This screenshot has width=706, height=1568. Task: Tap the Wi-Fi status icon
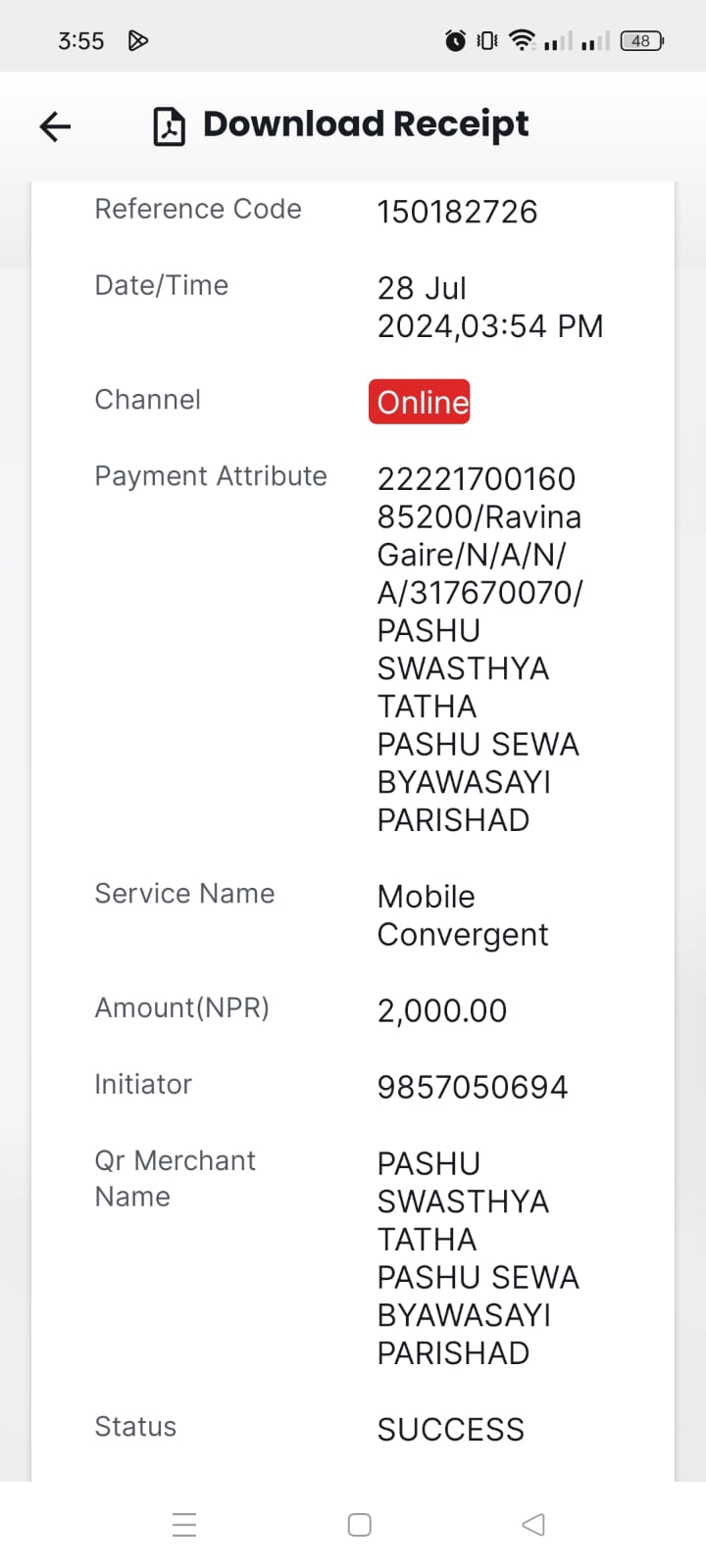pos(523,40)
